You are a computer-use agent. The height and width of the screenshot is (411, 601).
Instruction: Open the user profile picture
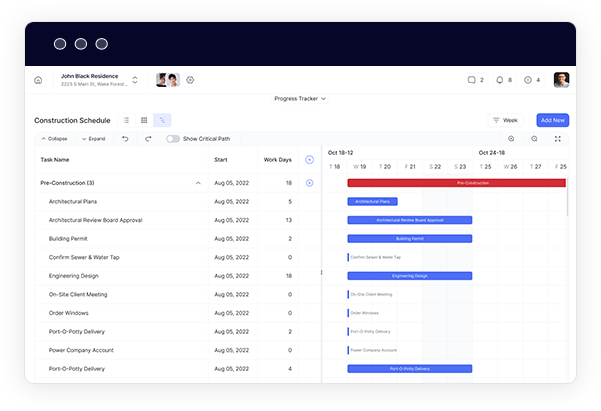point(561,80)
